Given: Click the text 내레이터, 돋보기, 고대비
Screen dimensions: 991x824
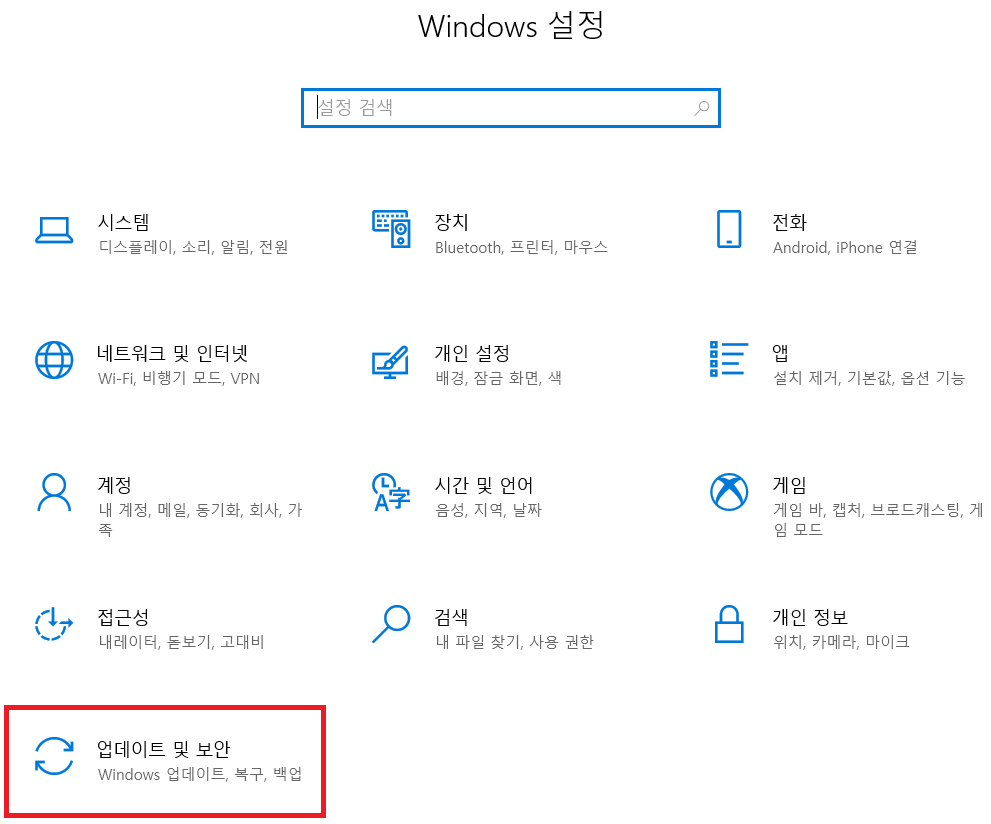Looking at the screenshot, I should [181, 642].
